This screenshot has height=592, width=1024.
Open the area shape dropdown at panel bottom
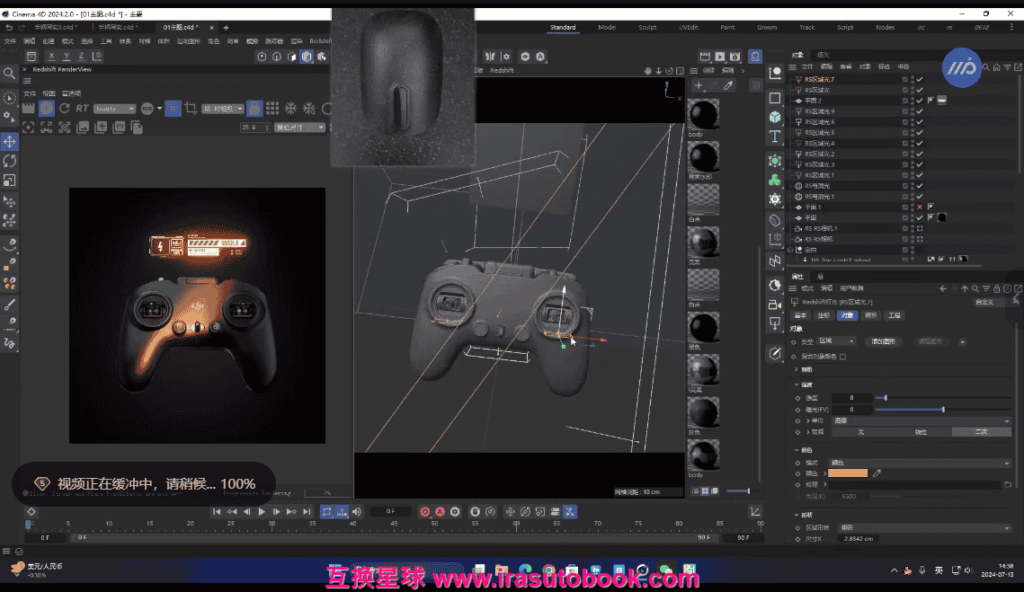pos(920,527)
